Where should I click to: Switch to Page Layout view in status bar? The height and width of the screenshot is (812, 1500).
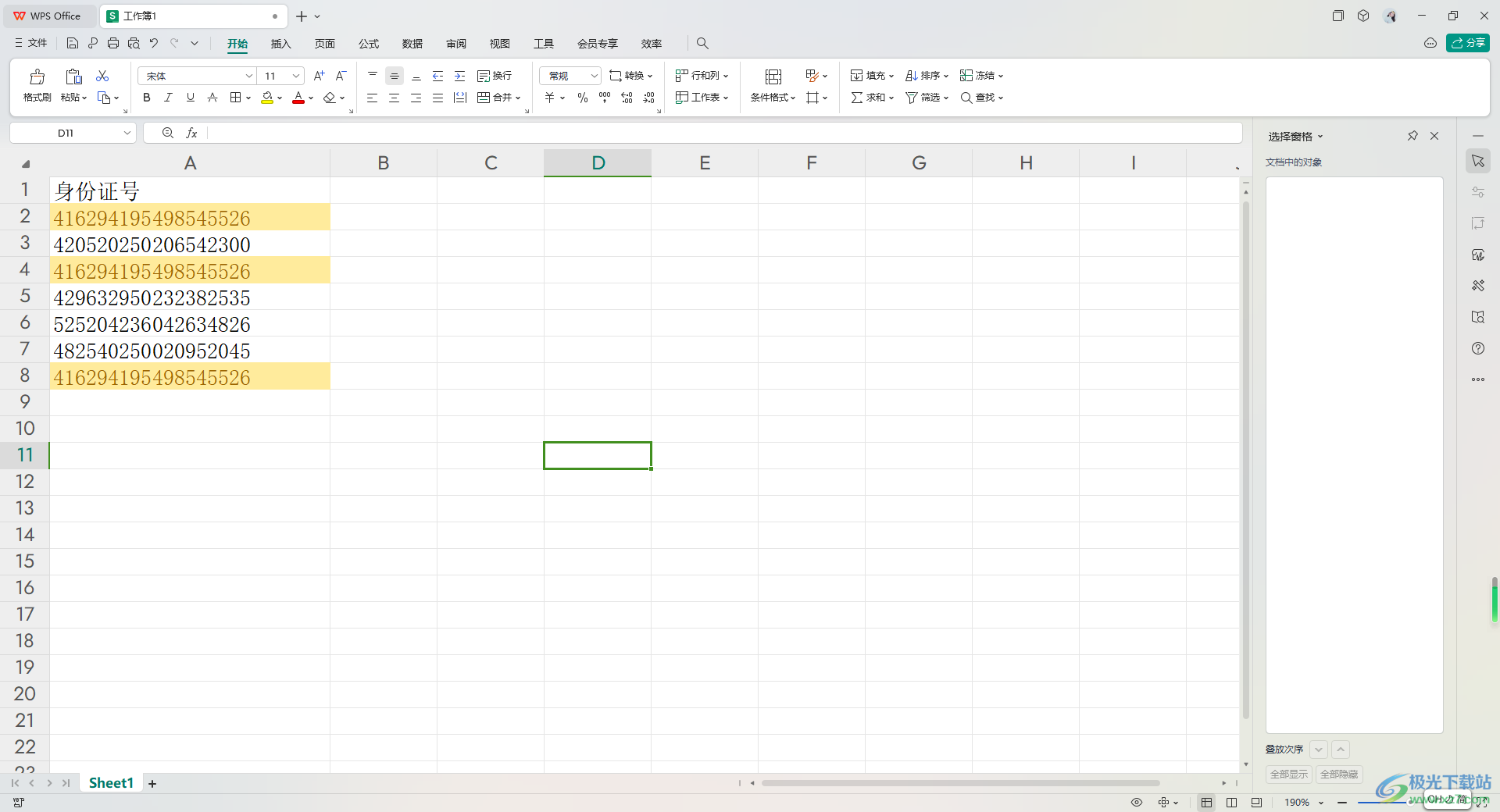pyautogui.click(x=1232, y=803)
